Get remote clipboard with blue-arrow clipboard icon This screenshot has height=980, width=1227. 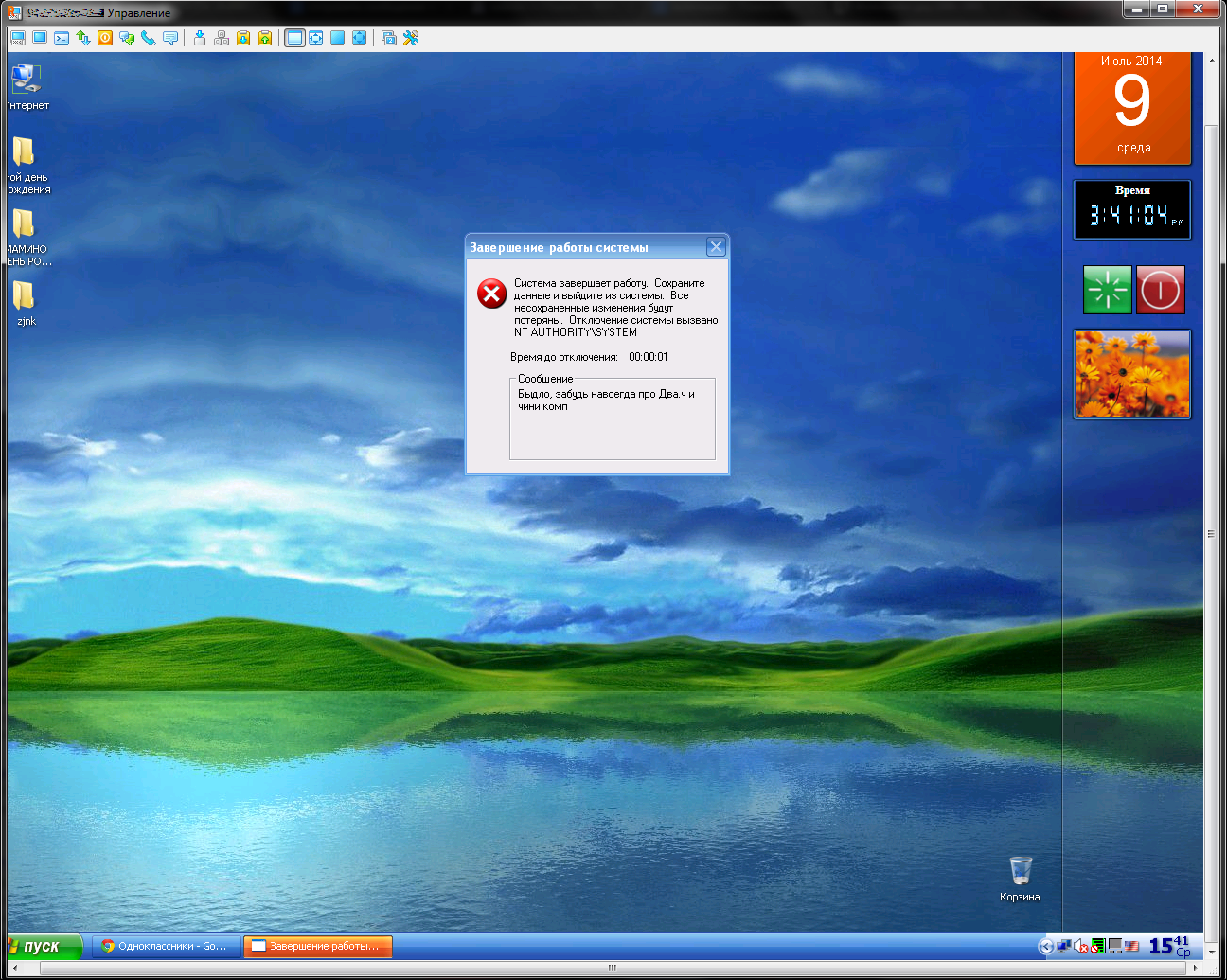pos(243,38)
